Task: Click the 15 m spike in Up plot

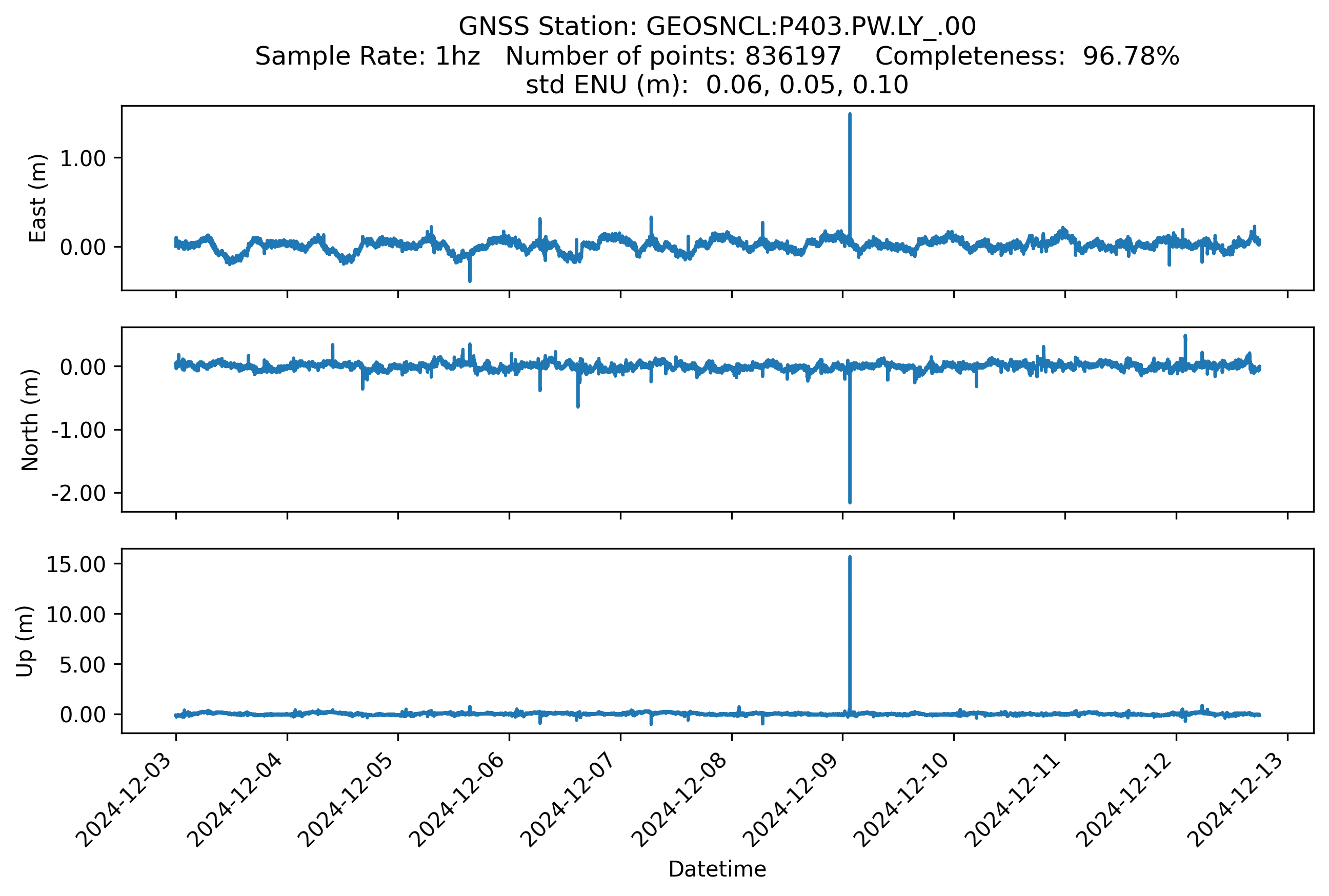Action: click(850, 628)
